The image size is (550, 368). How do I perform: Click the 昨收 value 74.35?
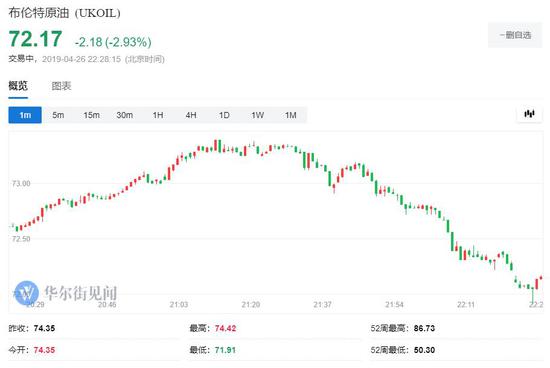pyautogui.click(x=44, y=328)
